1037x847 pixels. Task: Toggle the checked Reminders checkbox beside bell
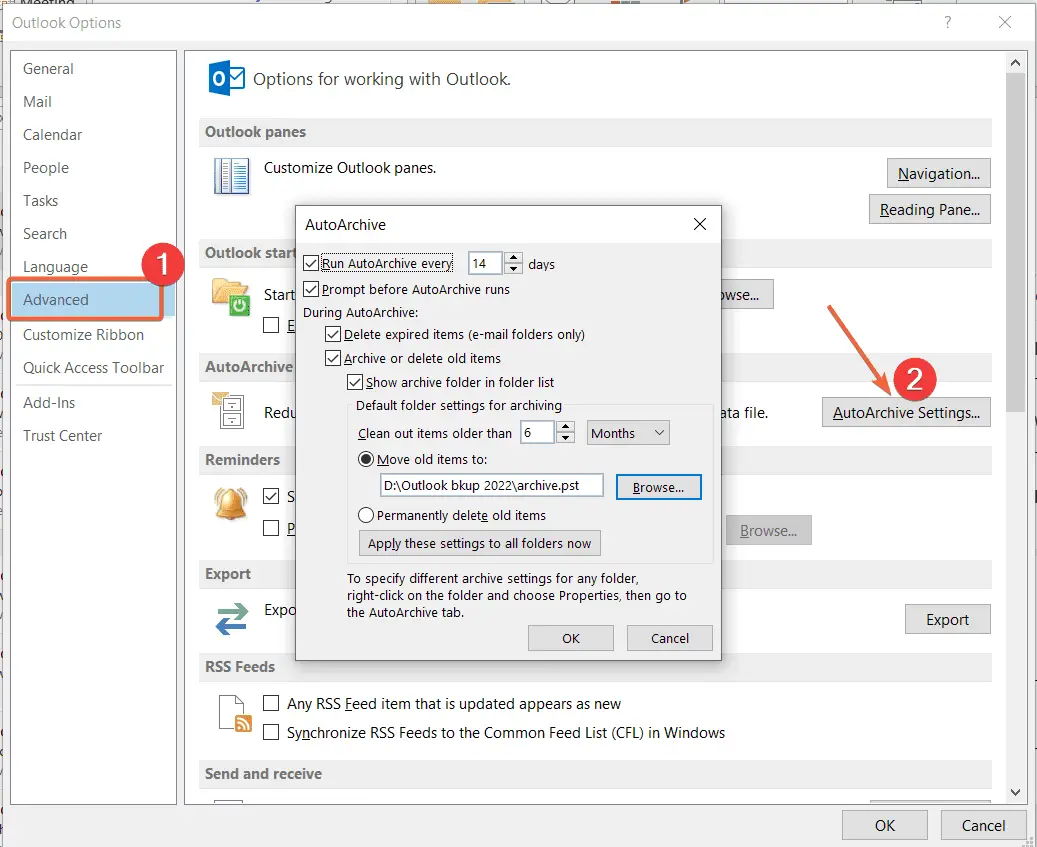click(x=271, y=496)
